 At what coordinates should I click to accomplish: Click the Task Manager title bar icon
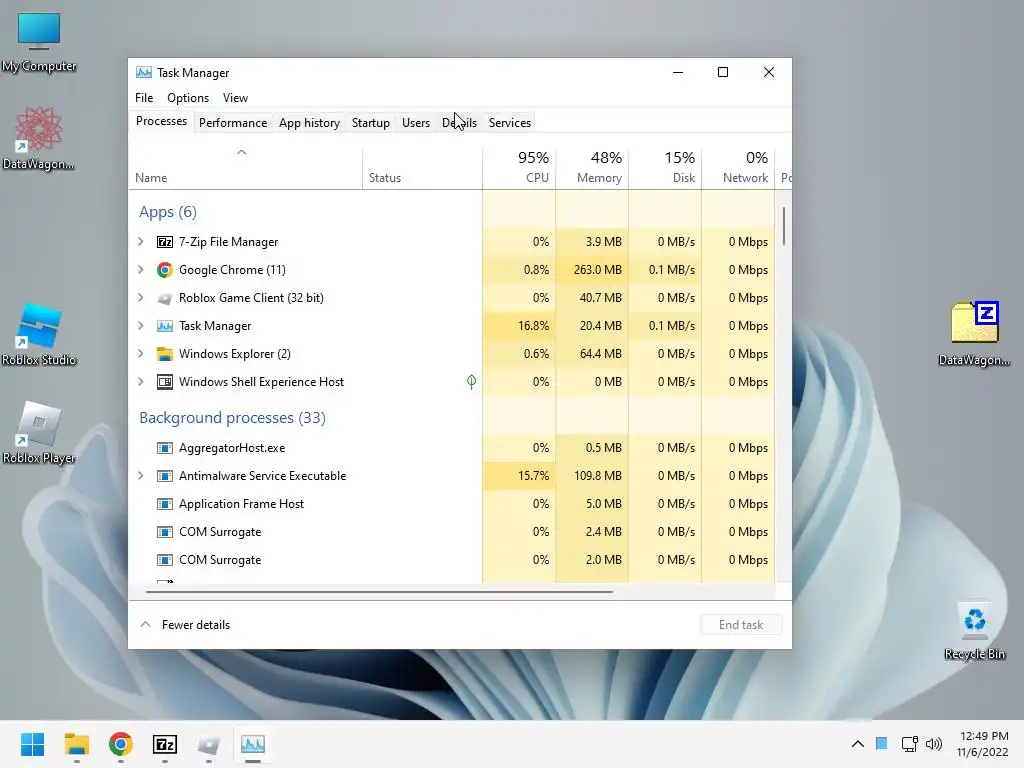click(x=144, y=72)
